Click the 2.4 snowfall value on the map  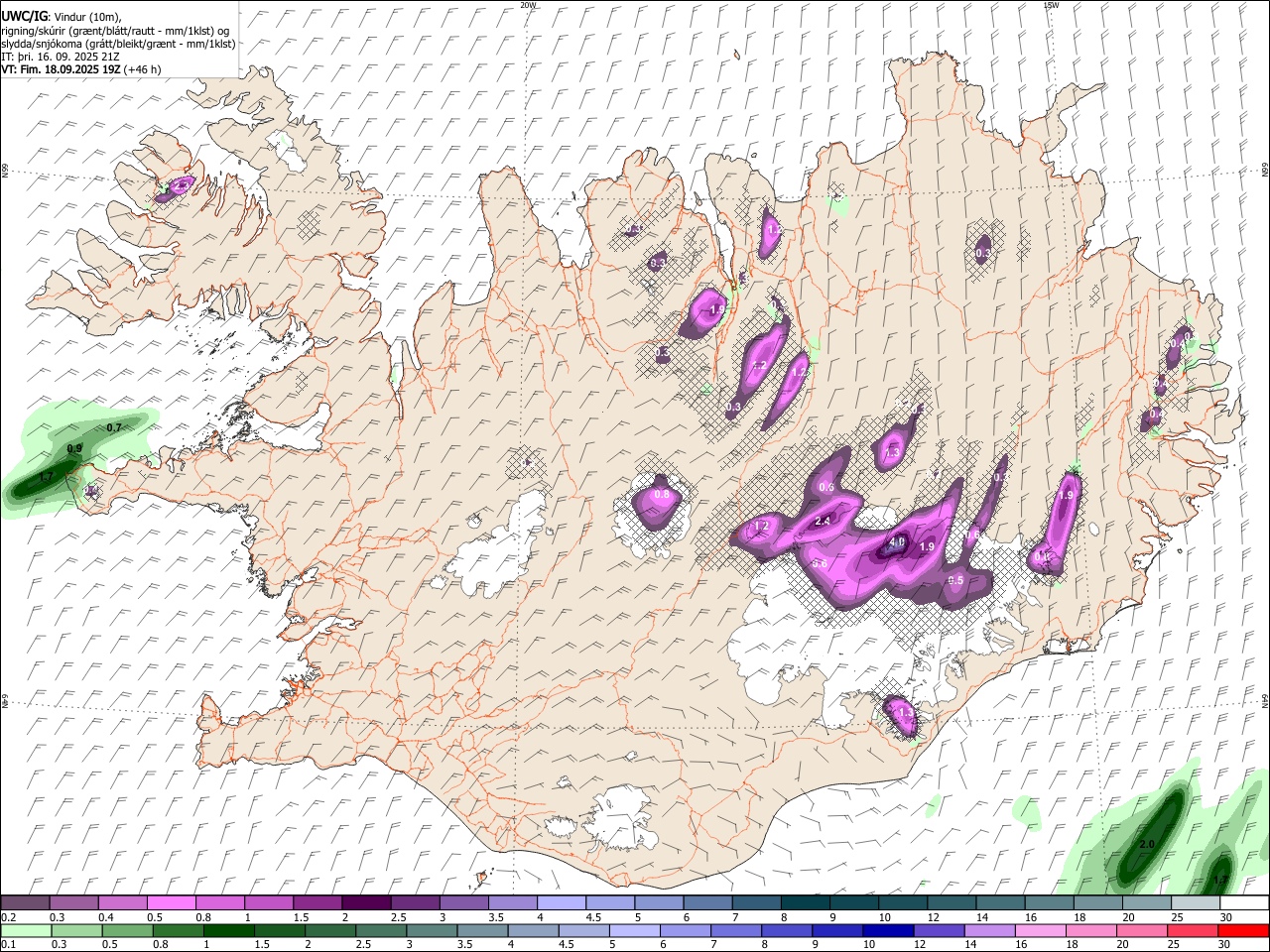(x=823, y=521)
